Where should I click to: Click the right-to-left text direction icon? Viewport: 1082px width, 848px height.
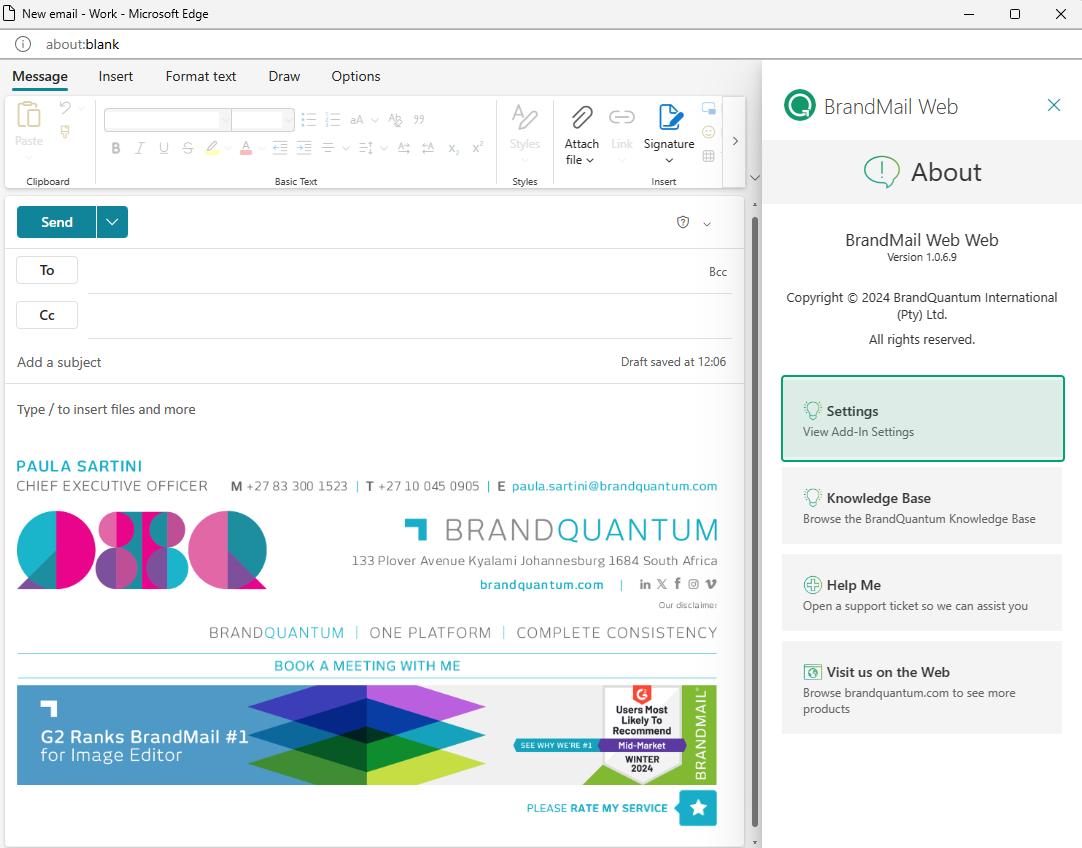[428, 148]
